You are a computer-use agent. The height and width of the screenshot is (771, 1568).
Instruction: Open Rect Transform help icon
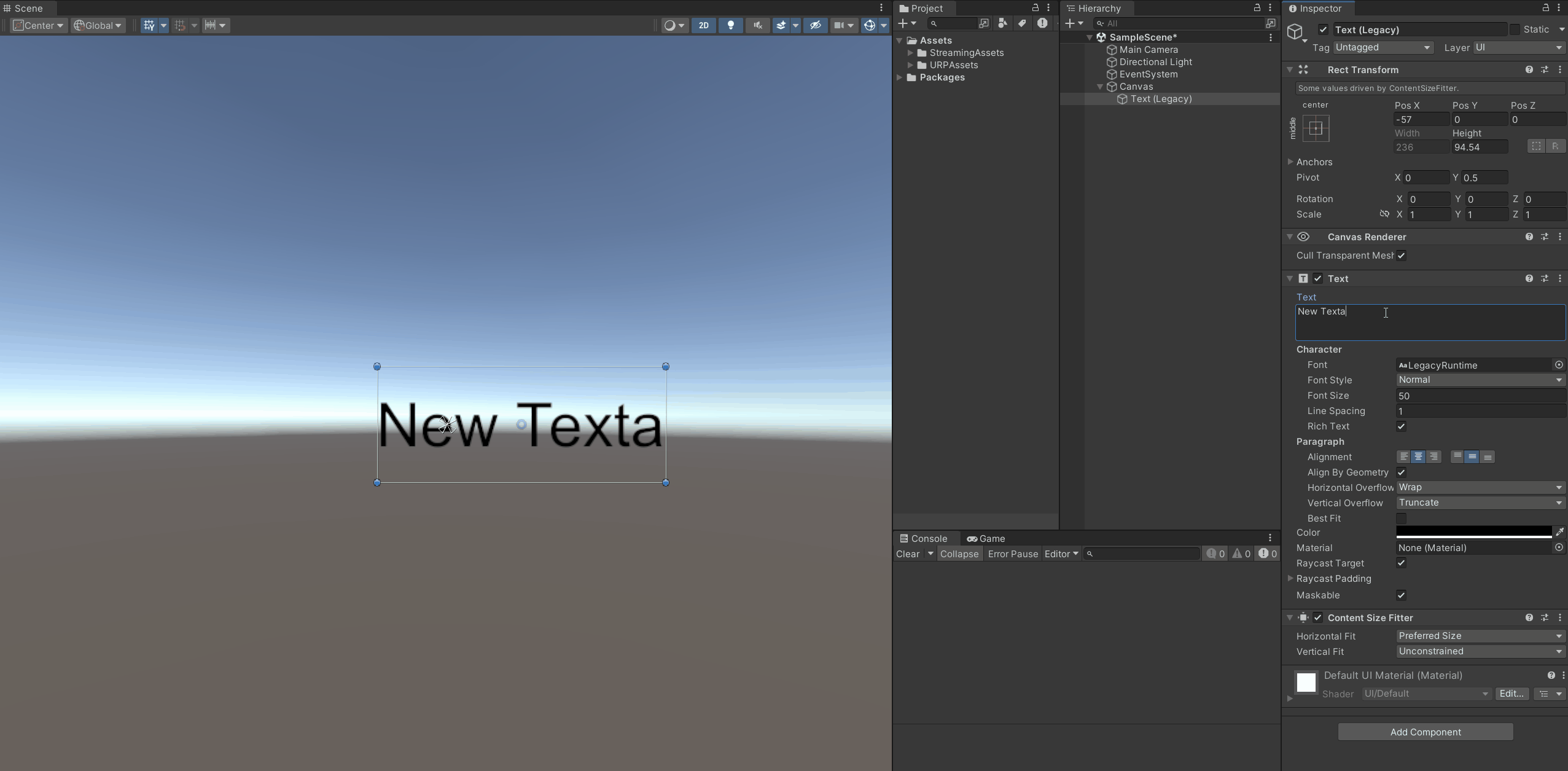[1529, 70]
